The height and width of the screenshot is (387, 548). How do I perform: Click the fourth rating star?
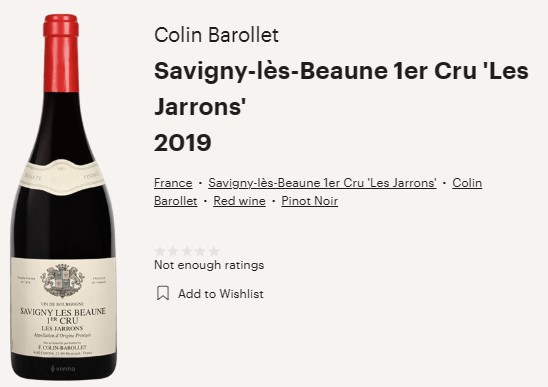(x=200, y=251)
